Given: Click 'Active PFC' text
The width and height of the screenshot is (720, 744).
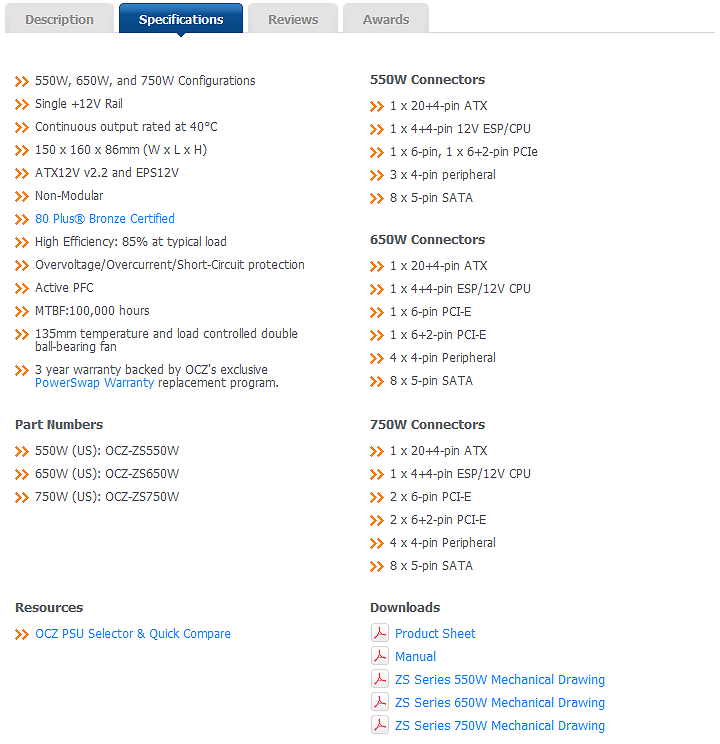Looking at the screenshot, I should 64,288.
